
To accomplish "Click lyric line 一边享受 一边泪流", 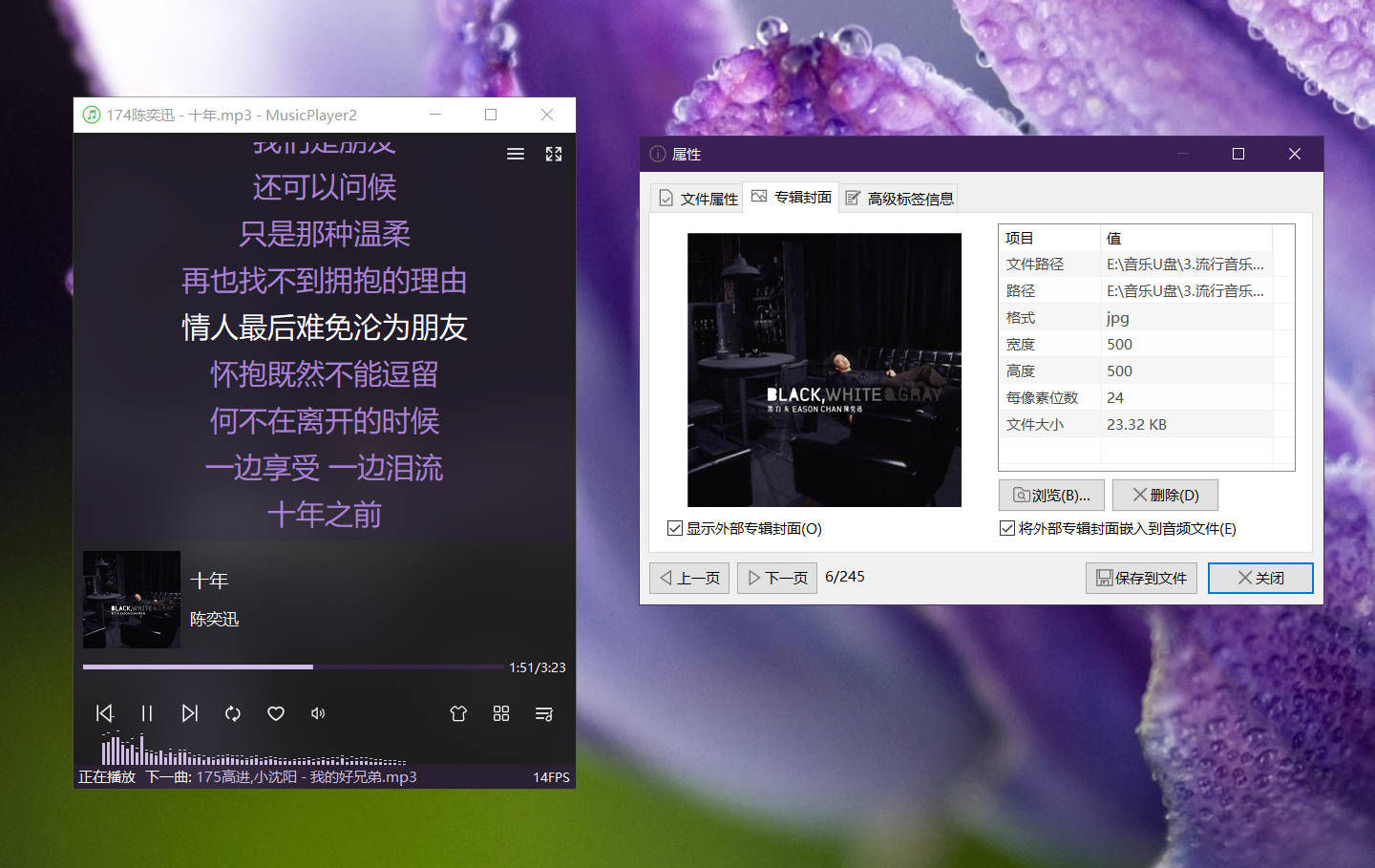I will coord(325,468).
